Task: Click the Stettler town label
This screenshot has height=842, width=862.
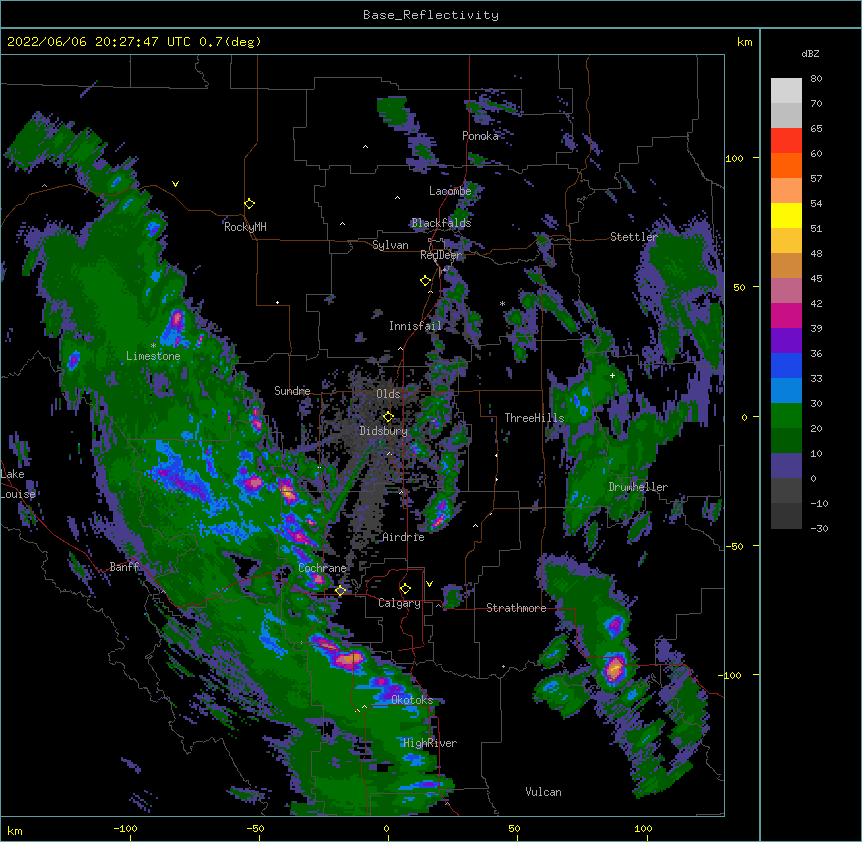Action: pyautogui.click(x=634, y=237)
